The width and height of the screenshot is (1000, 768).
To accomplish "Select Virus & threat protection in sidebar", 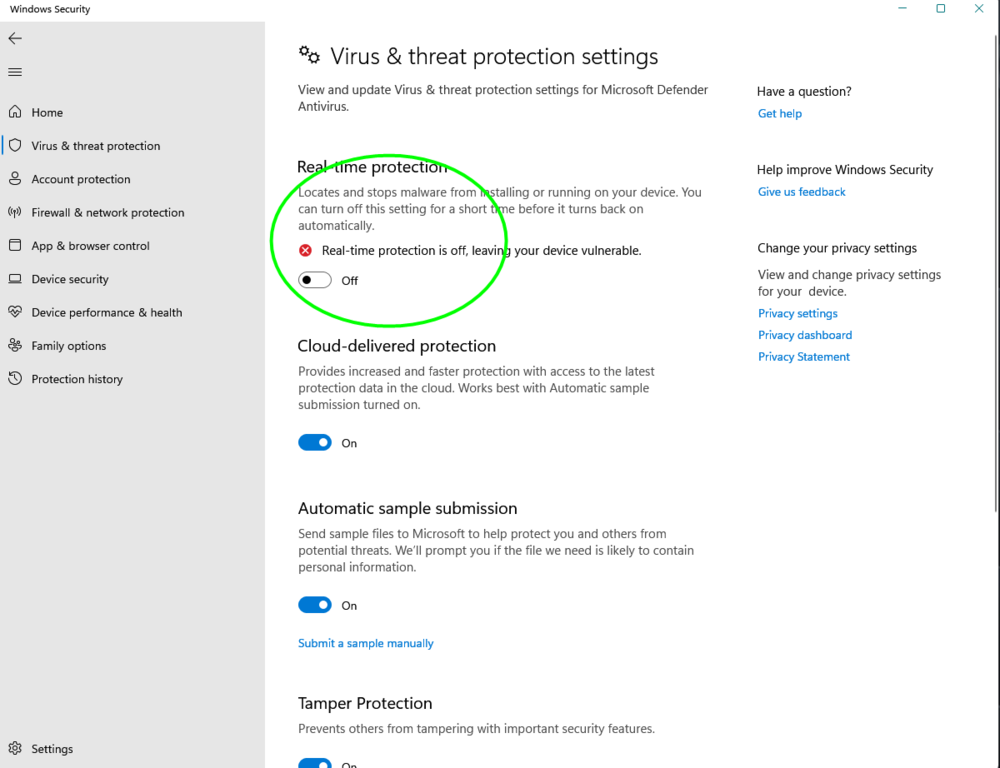I will click(95, 146).
